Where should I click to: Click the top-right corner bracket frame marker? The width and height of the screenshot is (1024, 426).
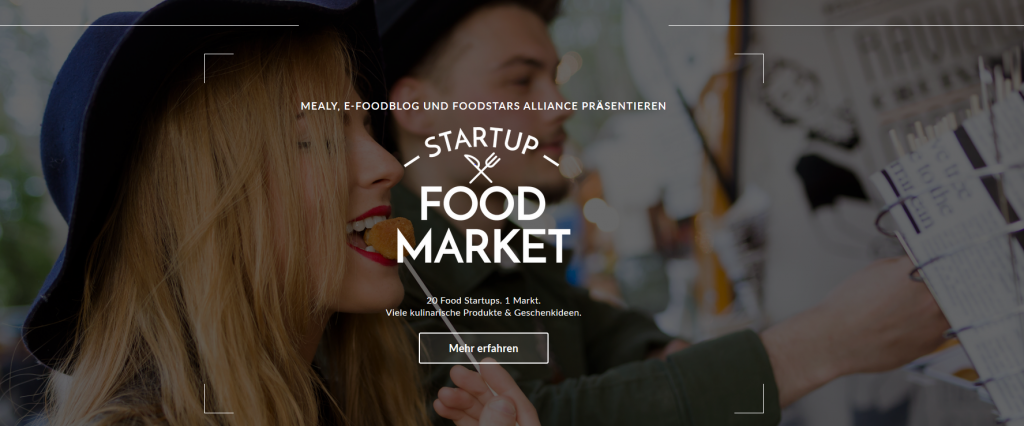click(x=749, y=68)
